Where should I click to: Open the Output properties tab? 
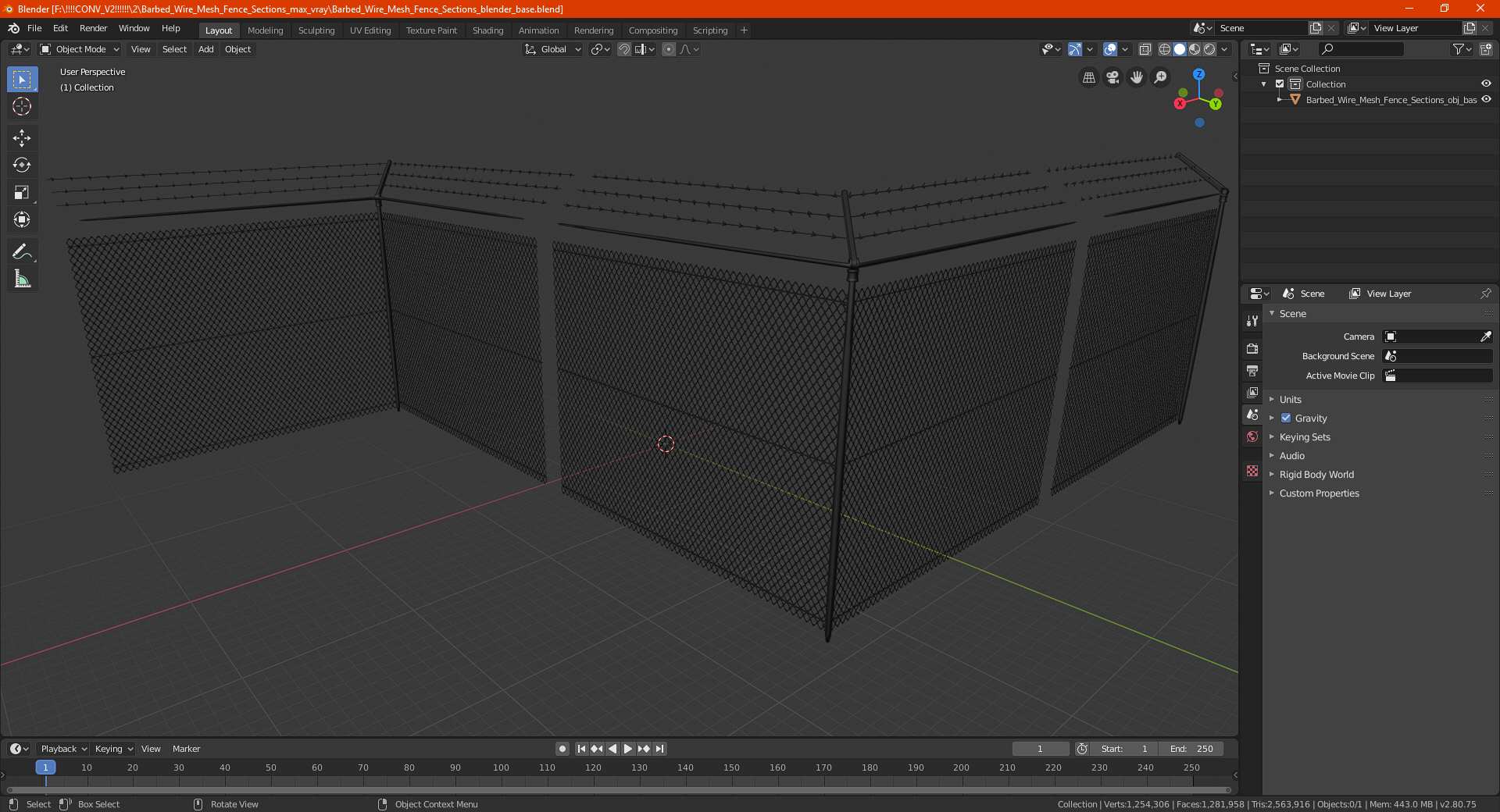coord(1252,370)
